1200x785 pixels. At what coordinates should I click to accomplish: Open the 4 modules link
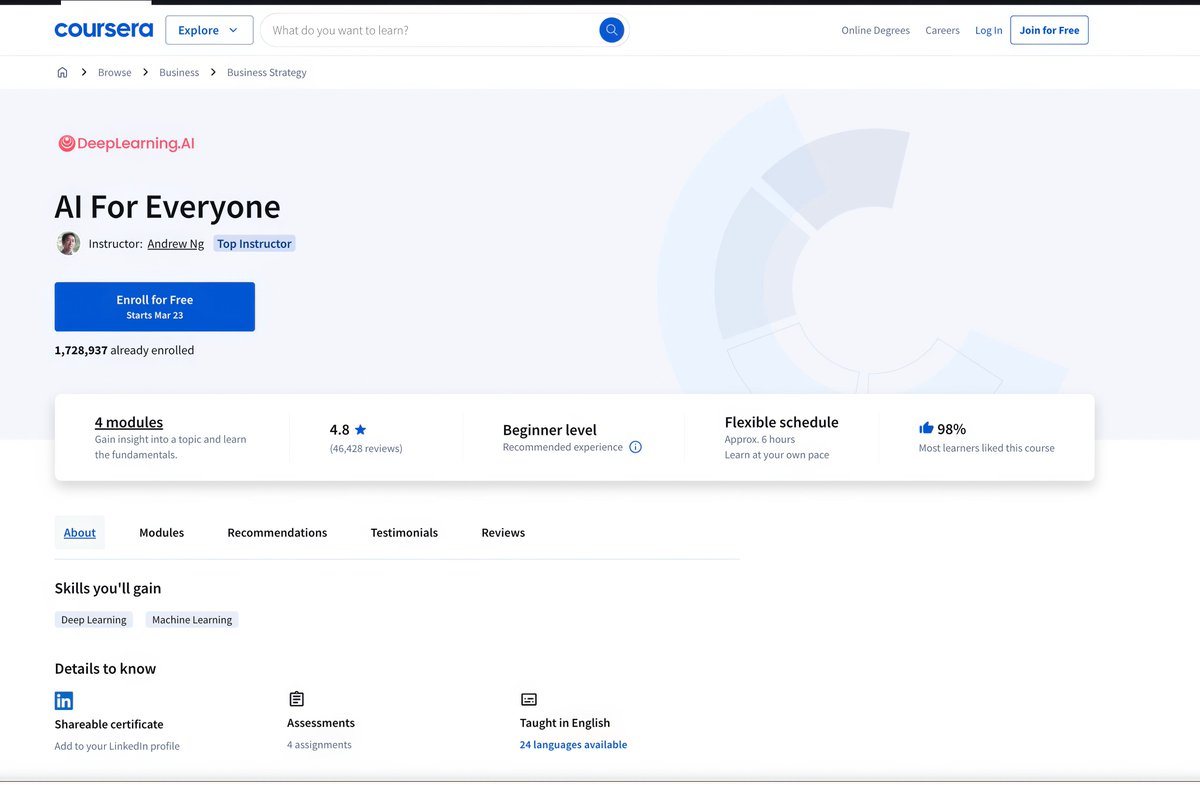point(129,422)
